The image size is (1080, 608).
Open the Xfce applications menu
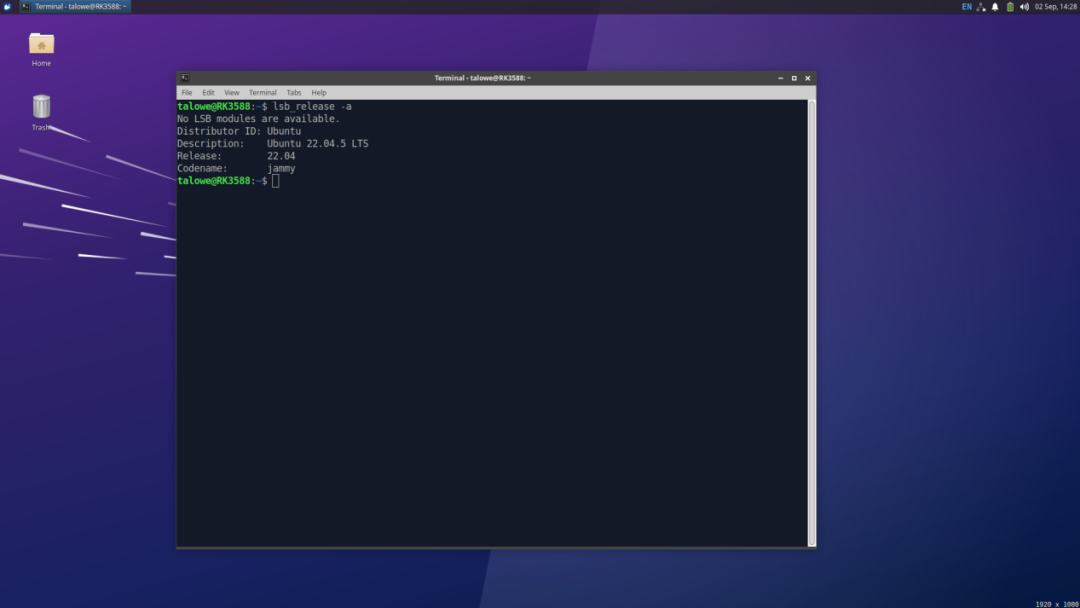click(7, 6)
